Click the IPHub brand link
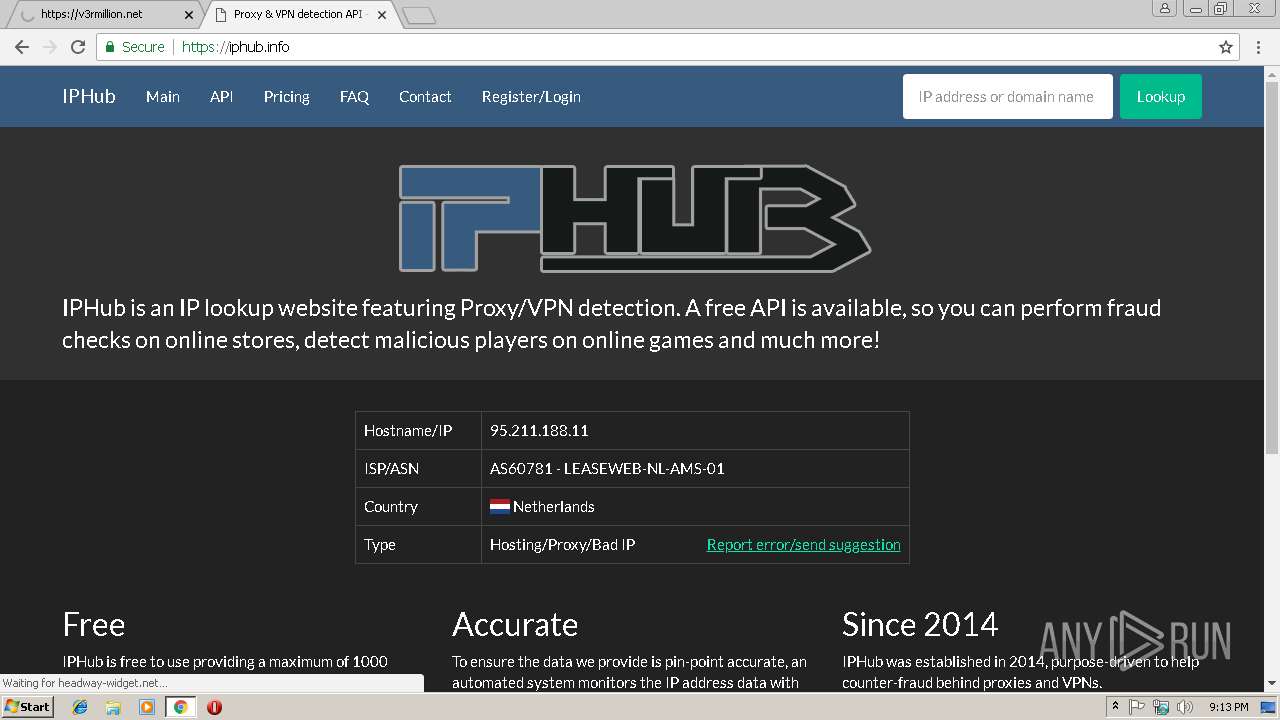The image size is (1280, 720). tap(89, 97)
